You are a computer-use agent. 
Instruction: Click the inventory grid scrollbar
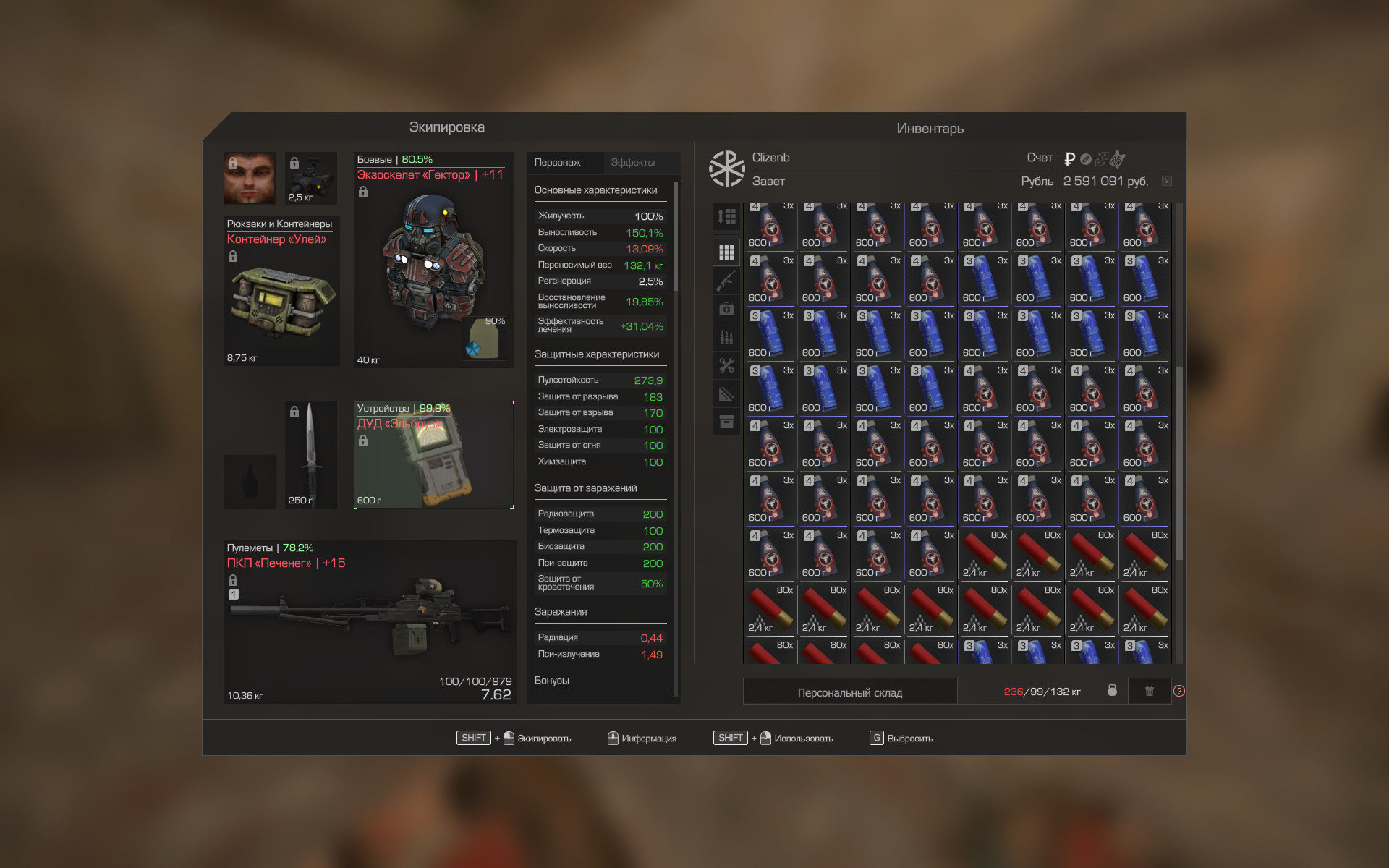click(1179, 463)
